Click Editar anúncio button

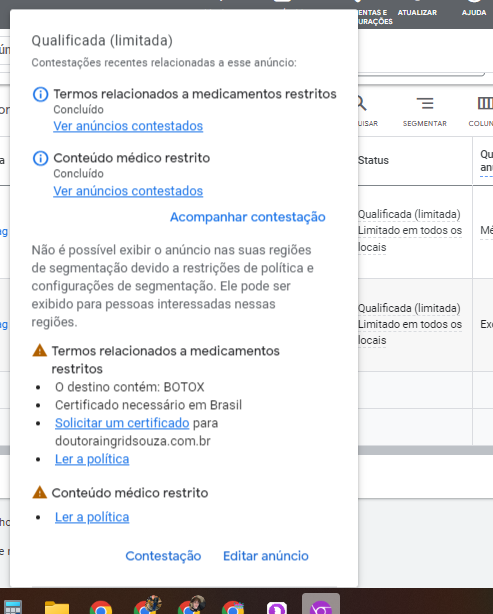tap(266, 556)
